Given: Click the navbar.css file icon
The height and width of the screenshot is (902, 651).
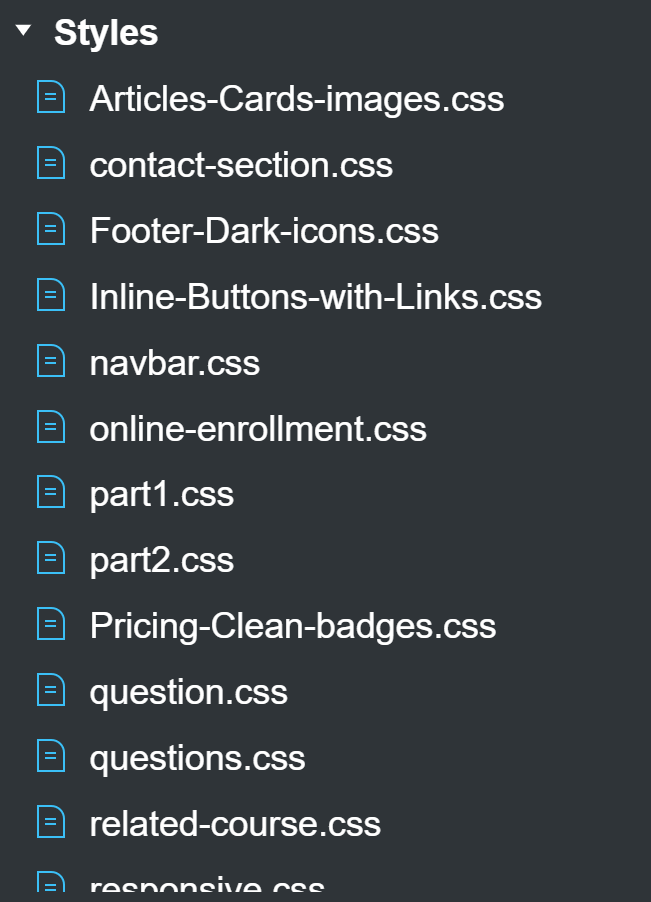Looking at the screenshot, I should coord(51,361).
